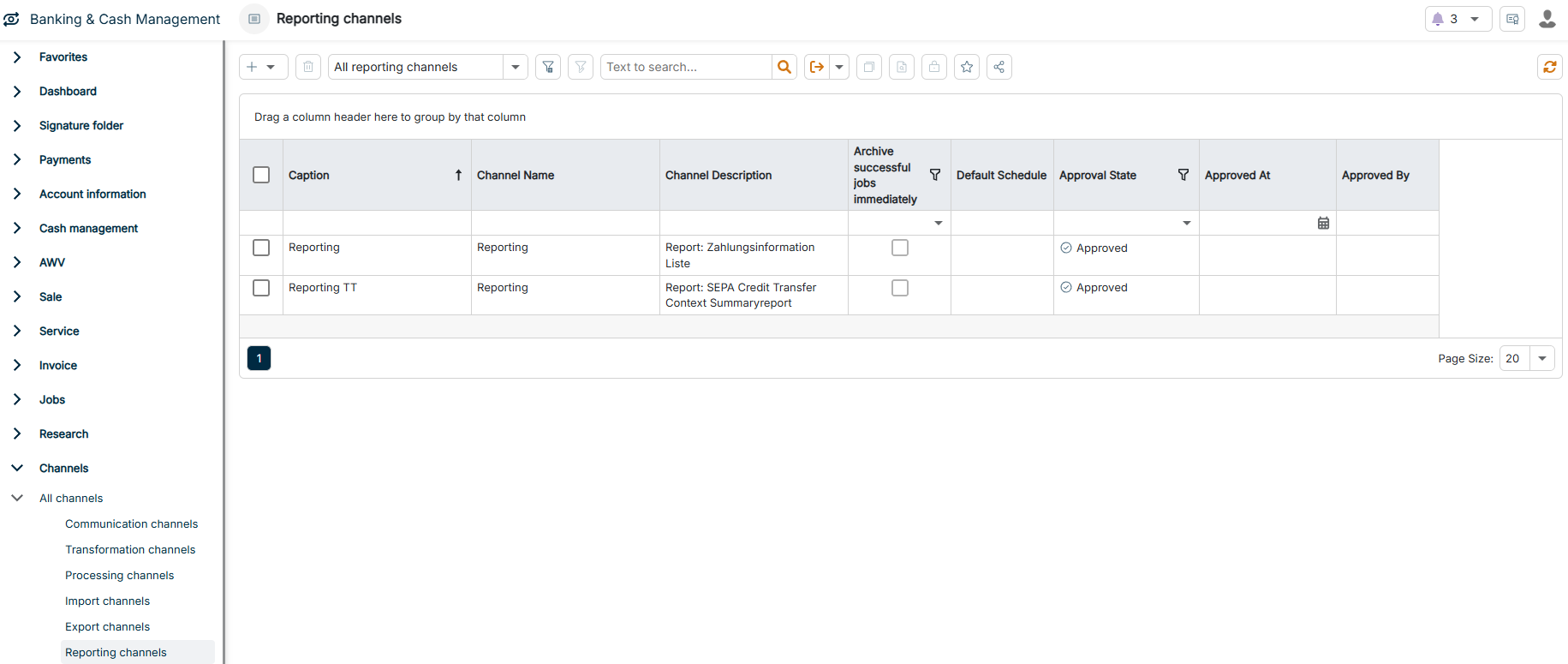The image size is (1568, 664).
Task: Click the lock icon in toolbar
Action: coord(934,67)
